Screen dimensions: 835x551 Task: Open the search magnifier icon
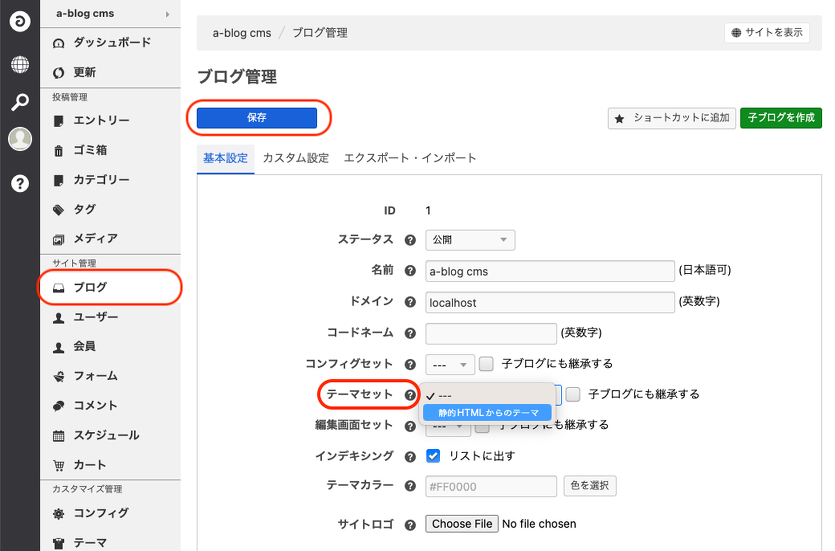pyautogui.click(x=20, y=102)
